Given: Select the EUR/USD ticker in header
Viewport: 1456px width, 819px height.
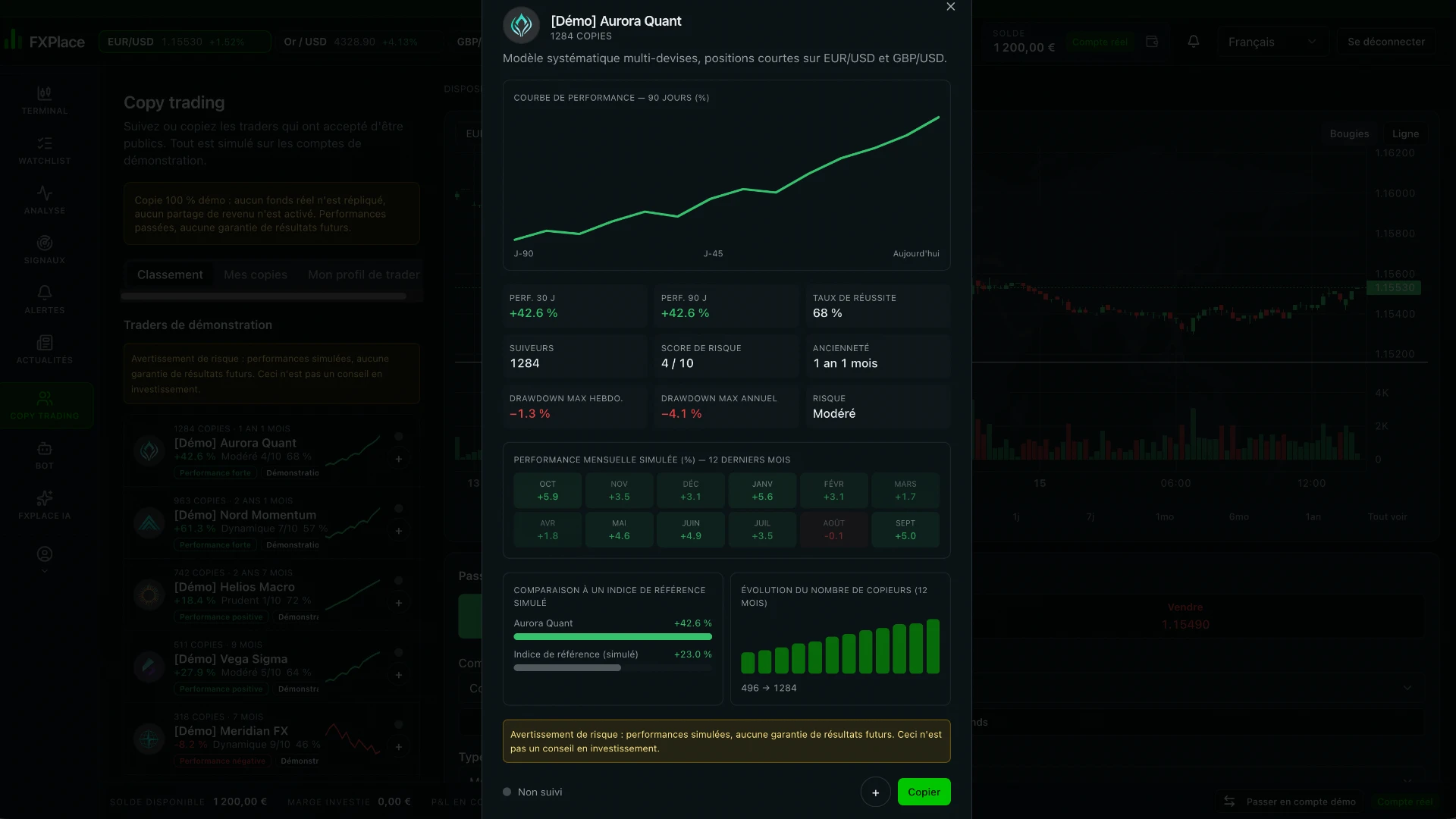Looking at the screenshot, I should [x=184, y=42].
